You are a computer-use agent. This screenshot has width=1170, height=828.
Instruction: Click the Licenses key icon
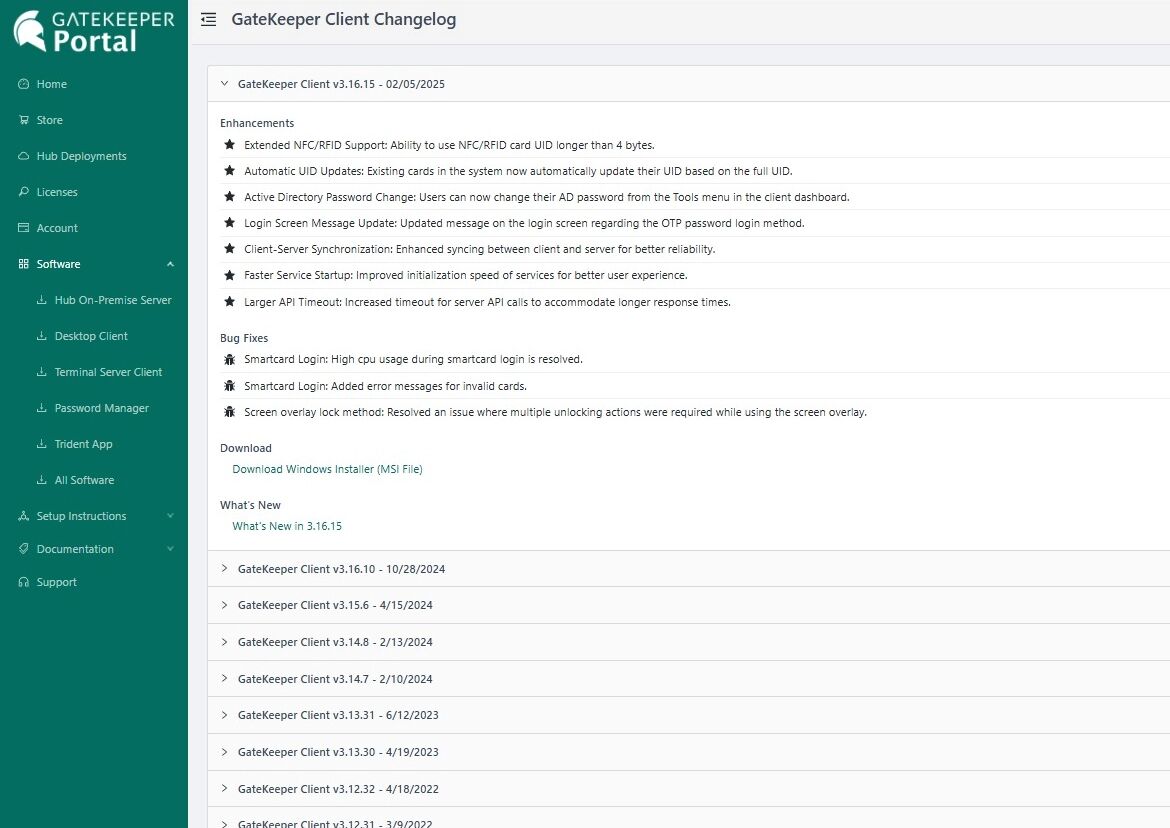point(23,192)
